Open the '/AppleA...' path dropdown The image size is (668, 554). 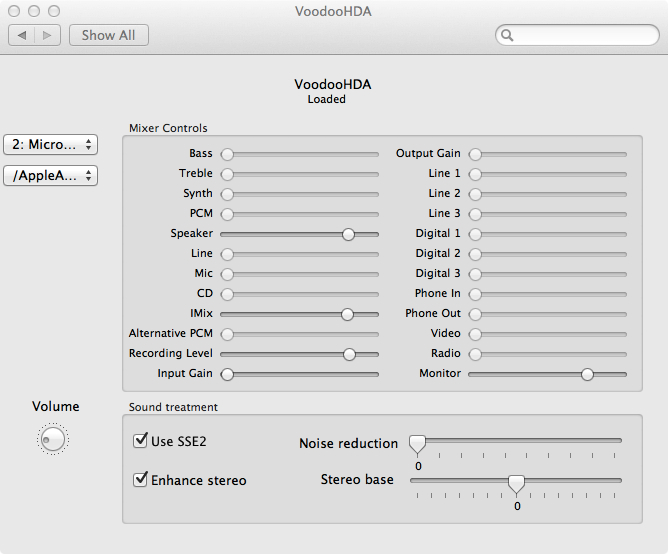pos(50,175)
